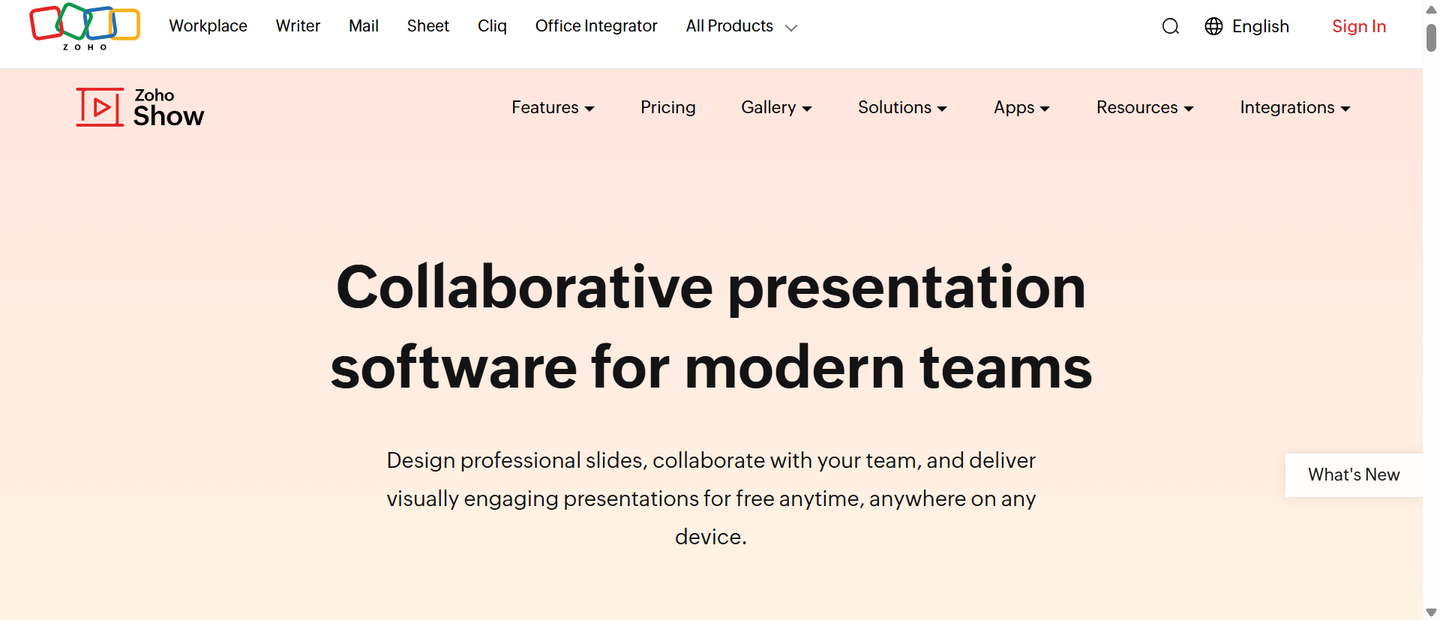Click the "software for modern teams" headline line
The width and height of the screenshot is (1440, 620).
coord(711,367)
